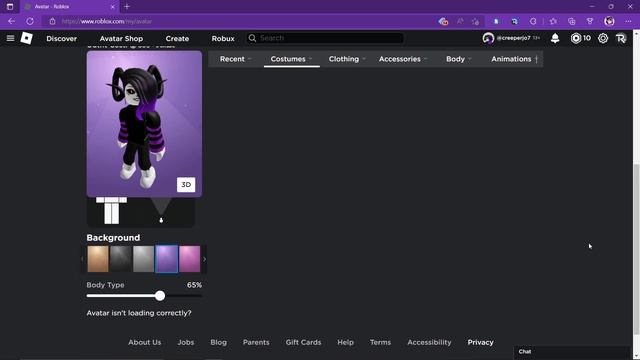
Task: Open the notifications bell
Action: (x=555, y=38)
